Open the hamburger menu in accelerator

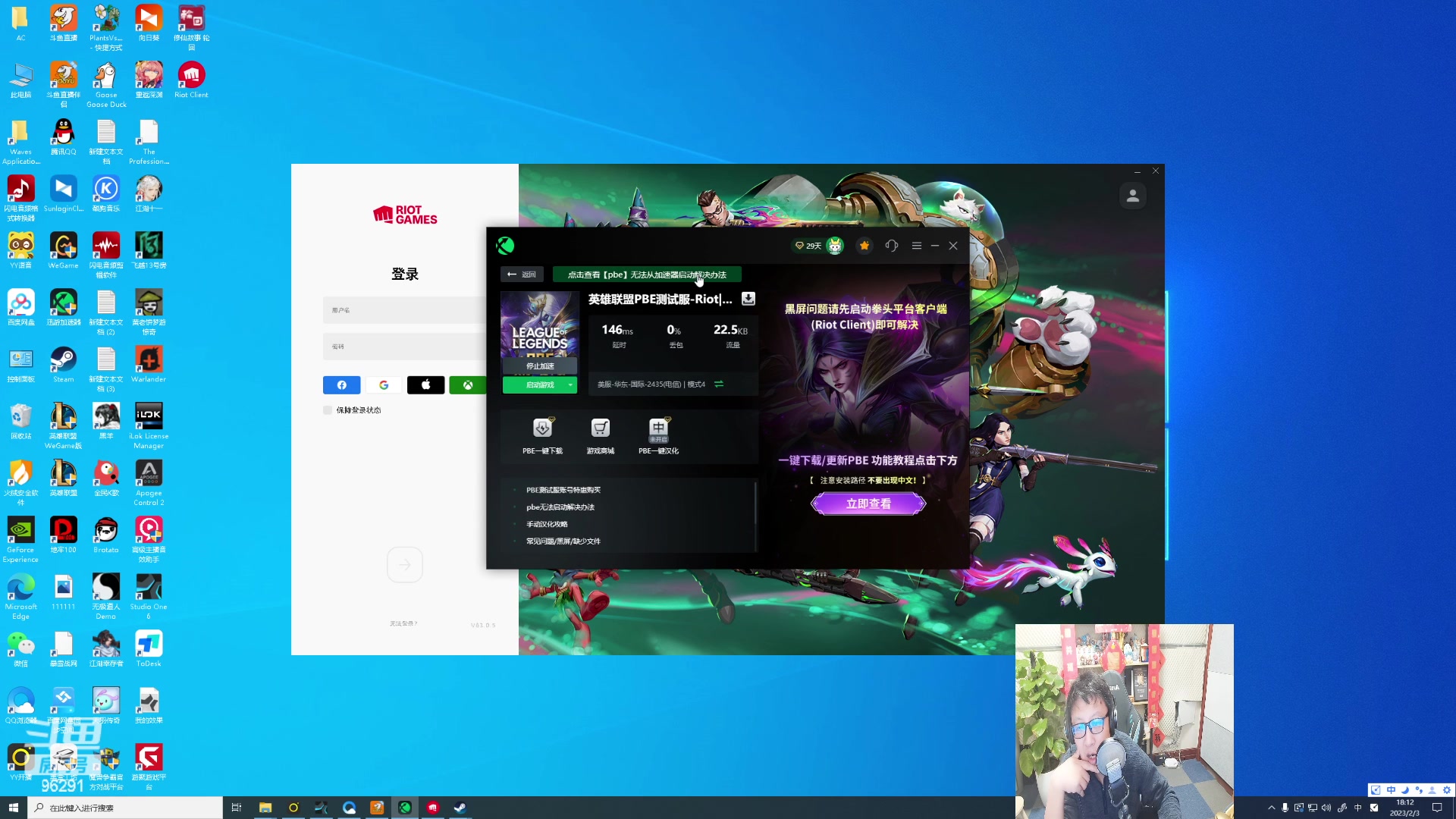pyautogui.click(x=916, y=246)
